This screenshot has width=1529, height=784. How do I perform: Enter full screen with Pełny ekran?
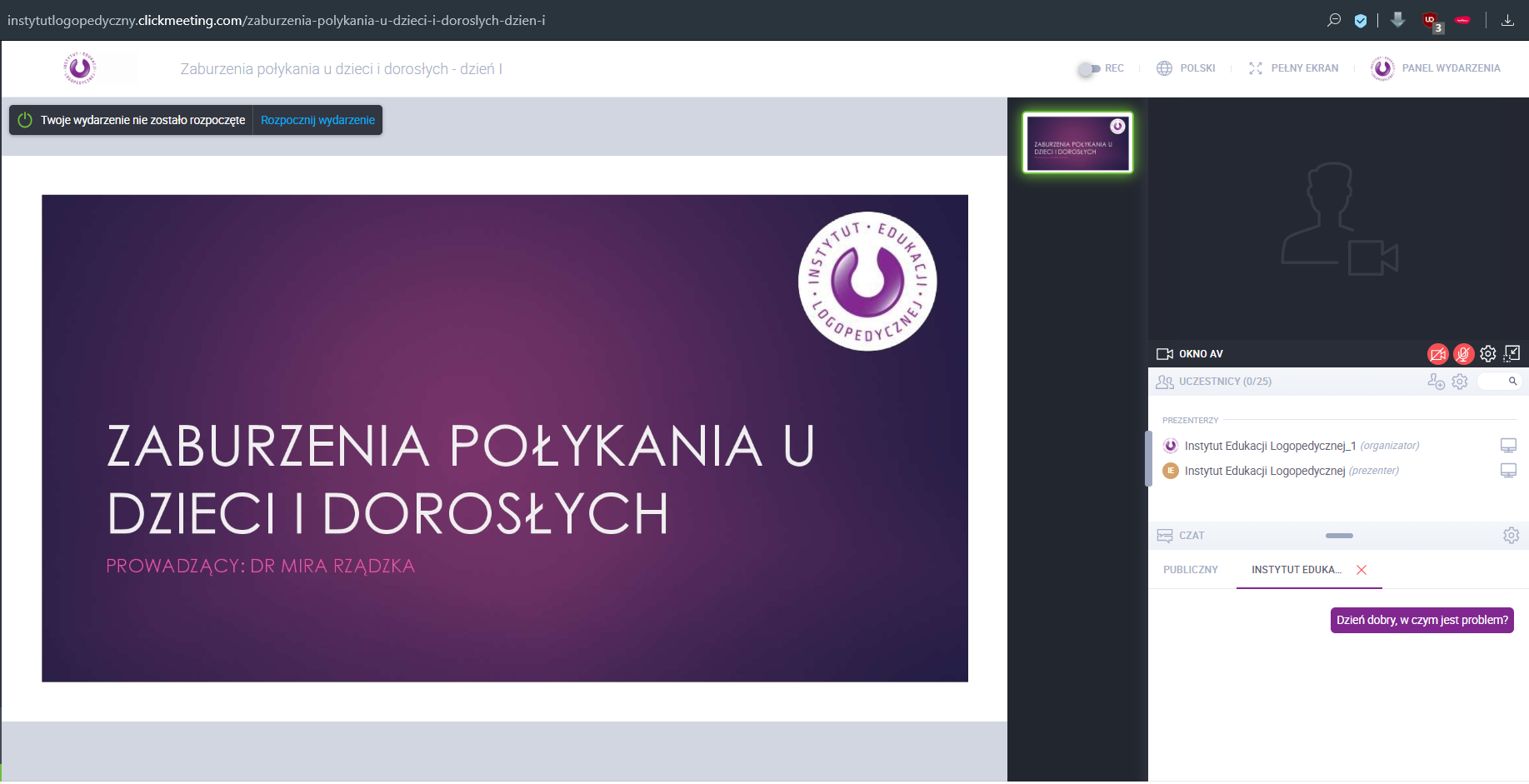1293,68
